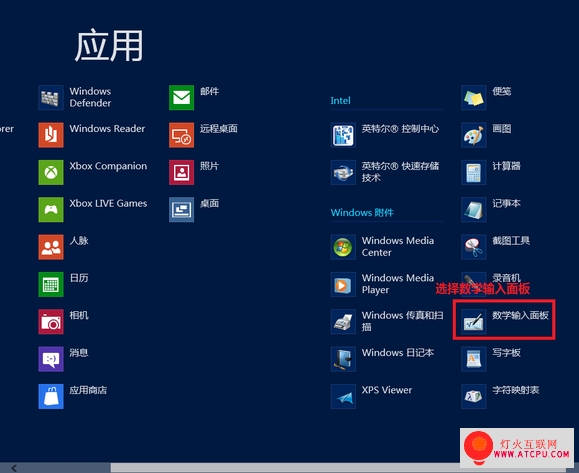Select the Intel group header

pos(340,100)
